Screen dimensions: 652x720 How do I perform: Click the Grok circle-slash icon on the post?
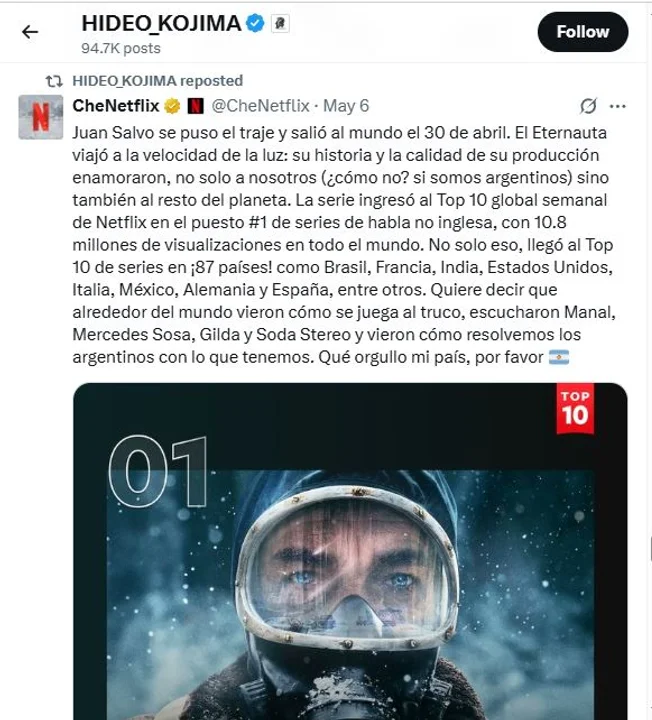[x=588, y=106]
